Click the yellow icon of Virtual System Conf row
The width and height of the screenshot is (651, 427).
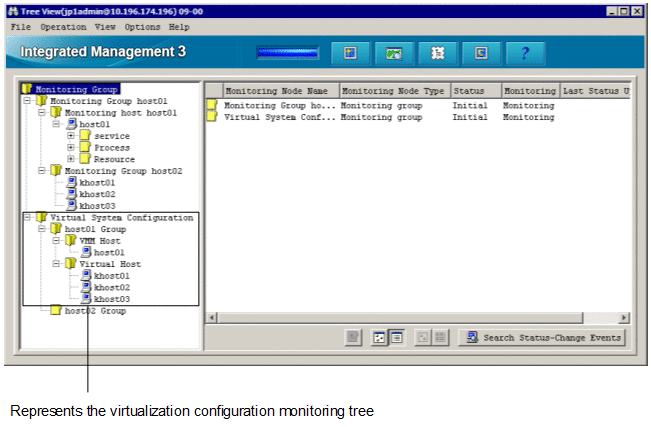coord(211,117)
